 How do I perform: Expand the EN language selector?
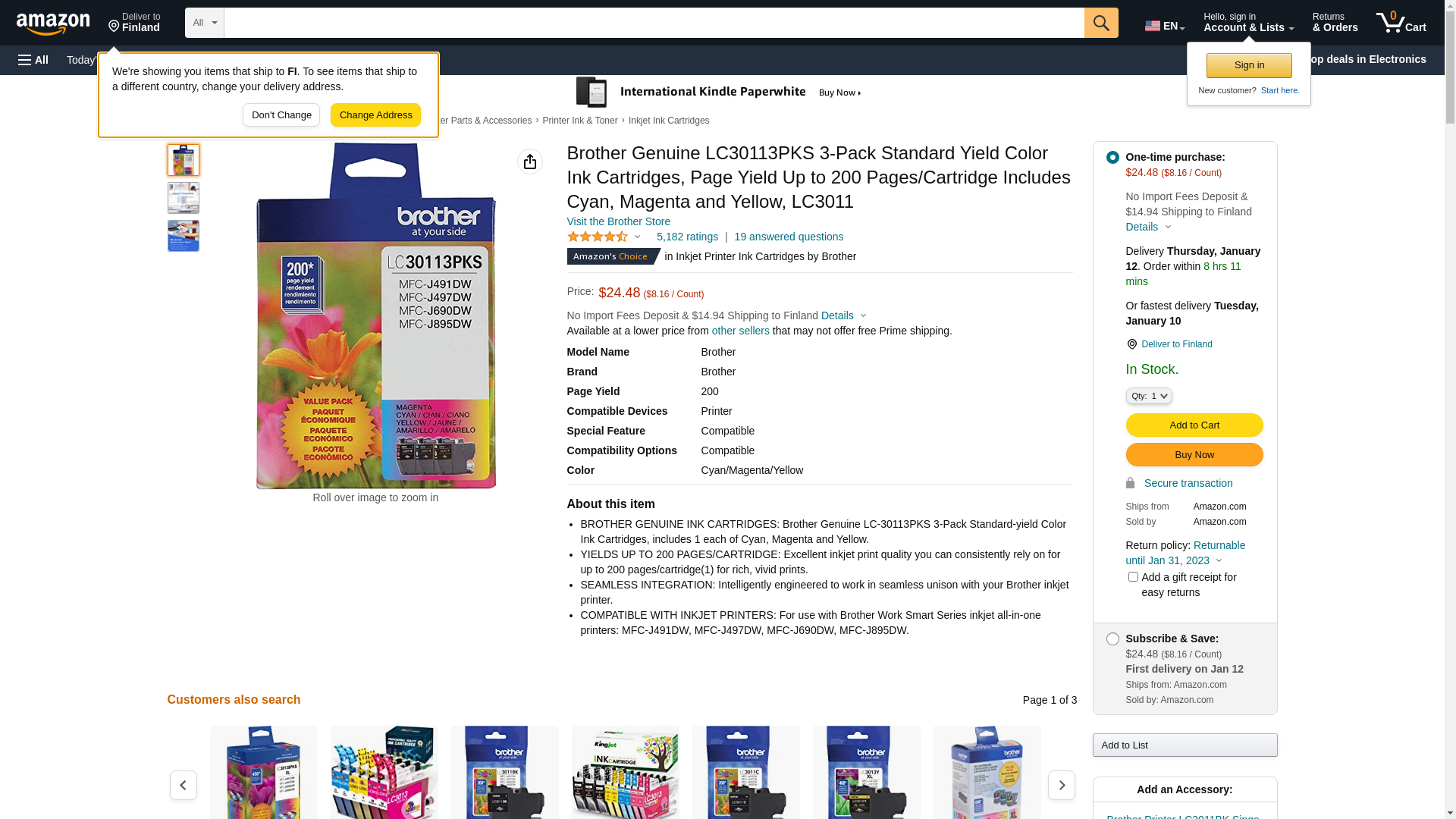coord(1165,26)
